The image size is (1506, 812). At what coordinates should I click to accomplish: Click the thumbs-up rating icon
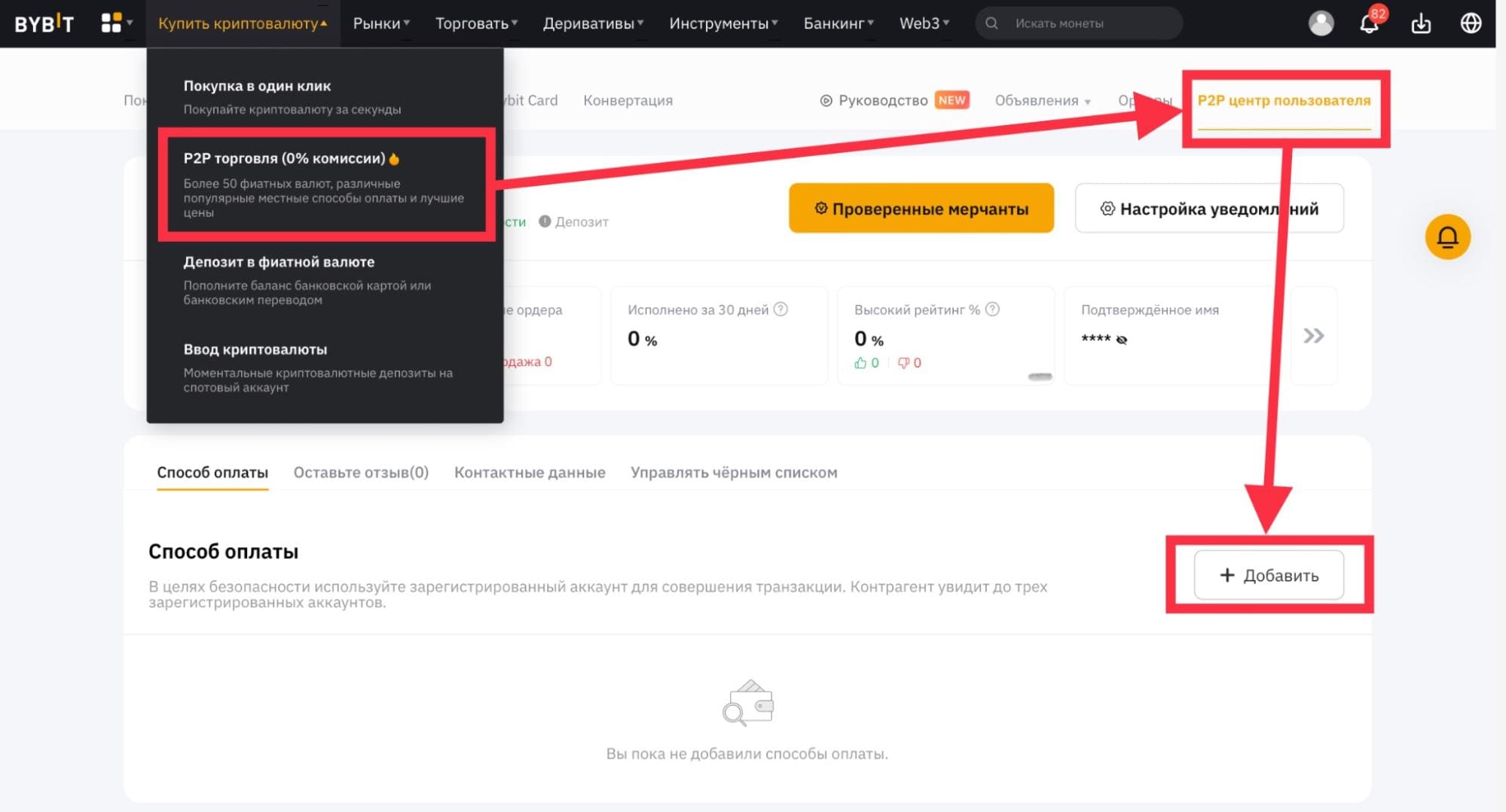(860, 363)
